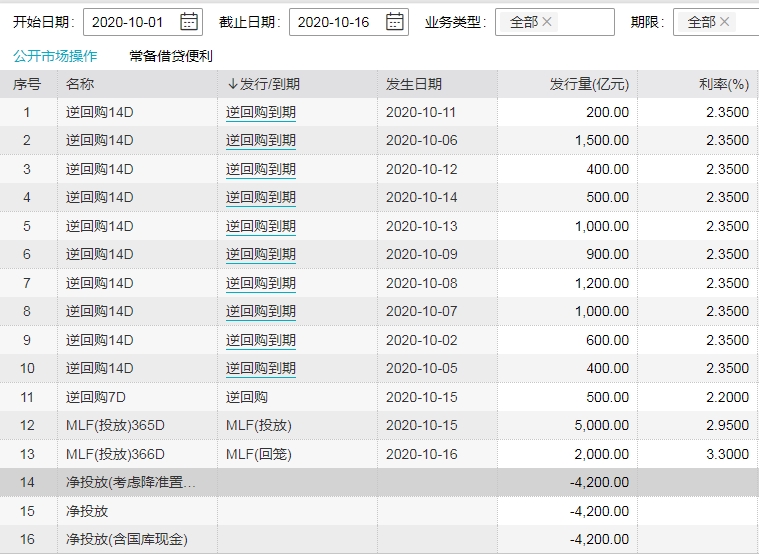Sort by the 序号 column header
Image resolution: width=759 pixels, height=554 pixels.
point(27,84)
